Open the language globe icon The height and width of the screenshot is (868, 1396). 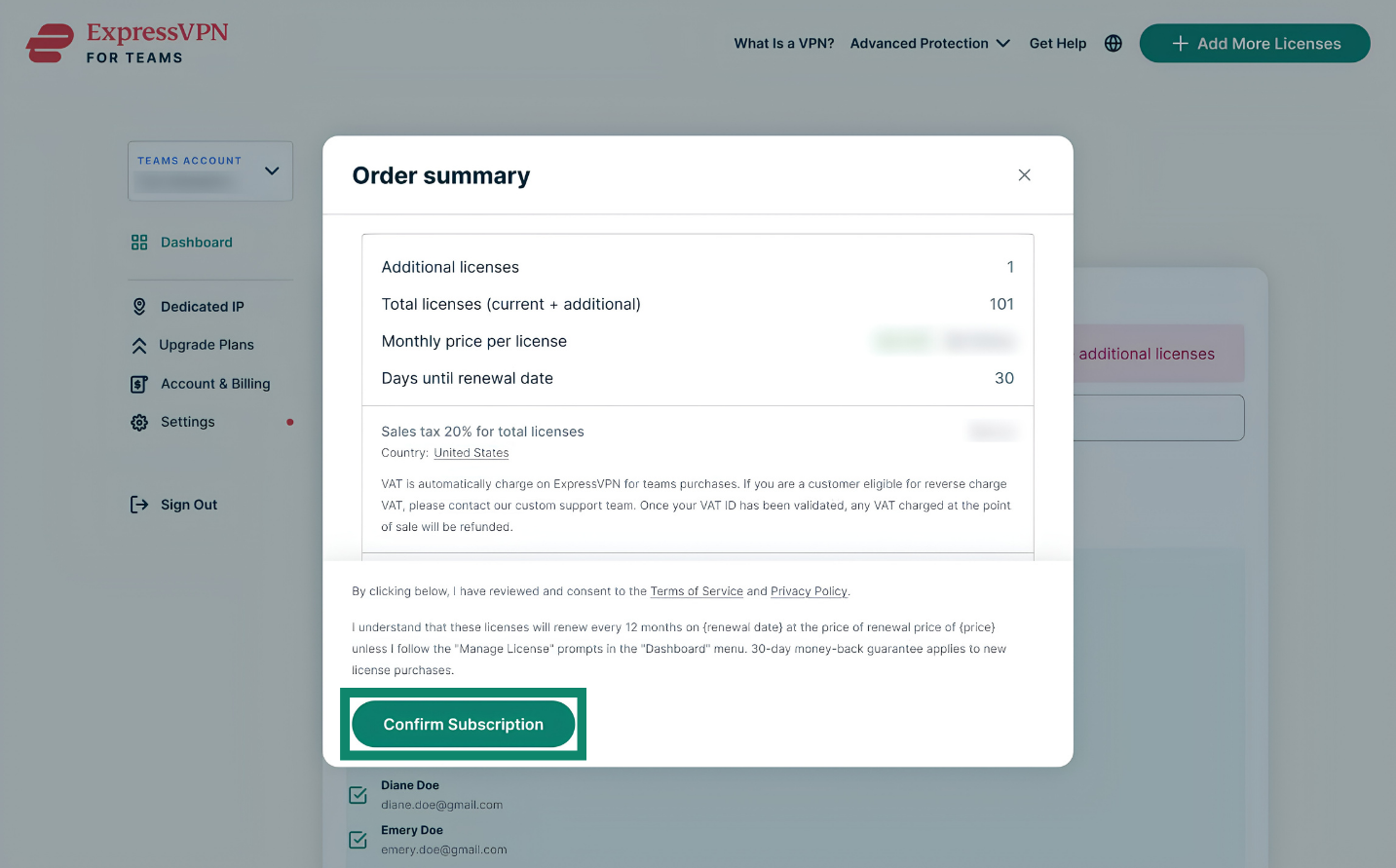pyautogui.click(x=1113, y=43)
